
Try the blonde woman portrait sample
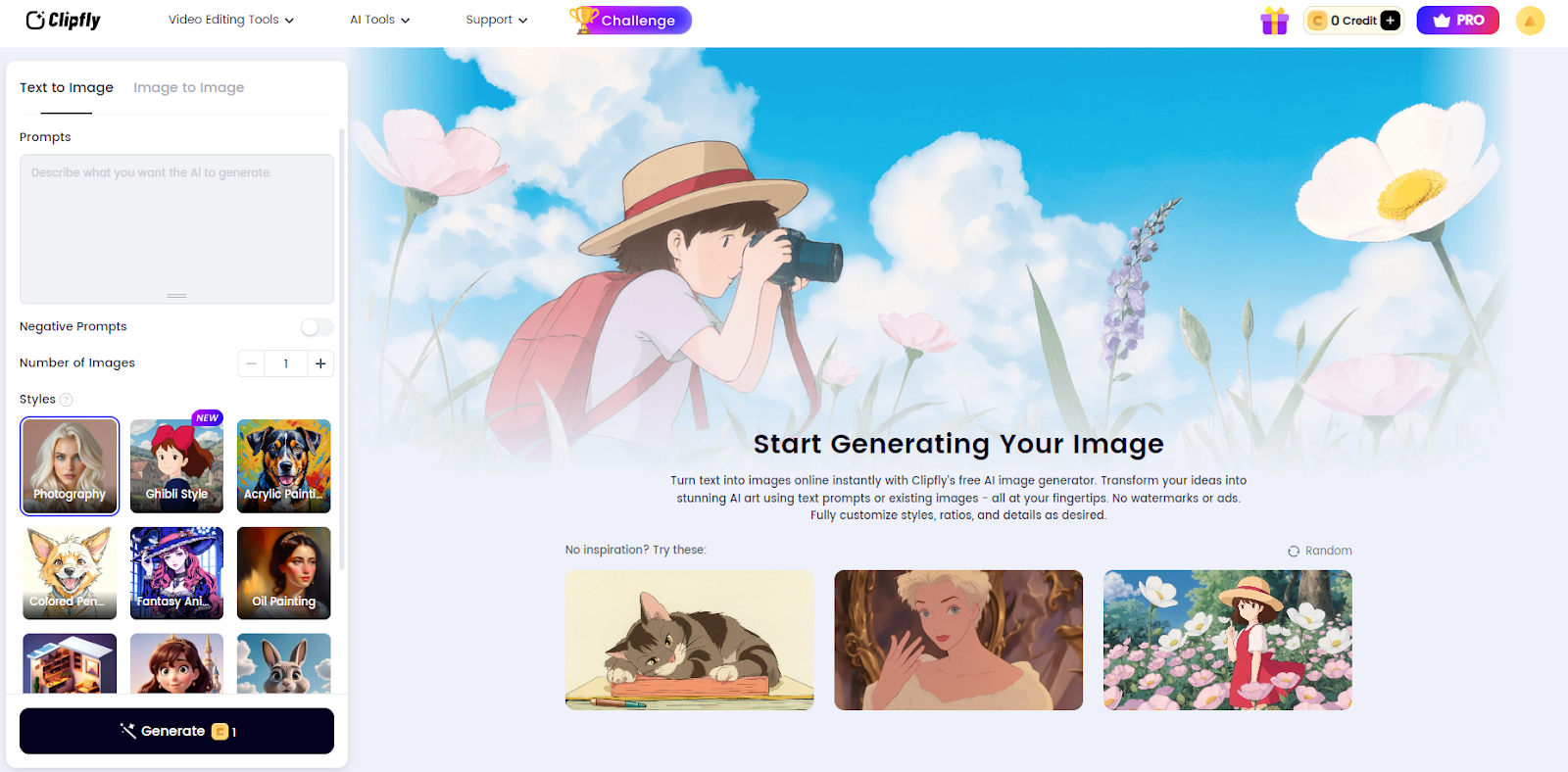click(x=958, y=640)
